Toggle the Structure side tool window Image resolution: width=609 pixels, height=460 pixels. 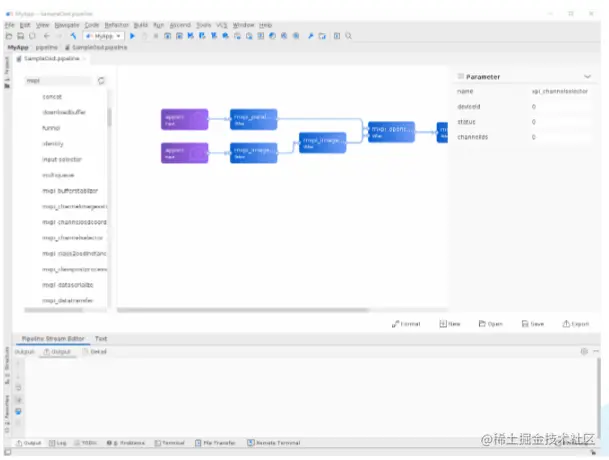point(7,366)
